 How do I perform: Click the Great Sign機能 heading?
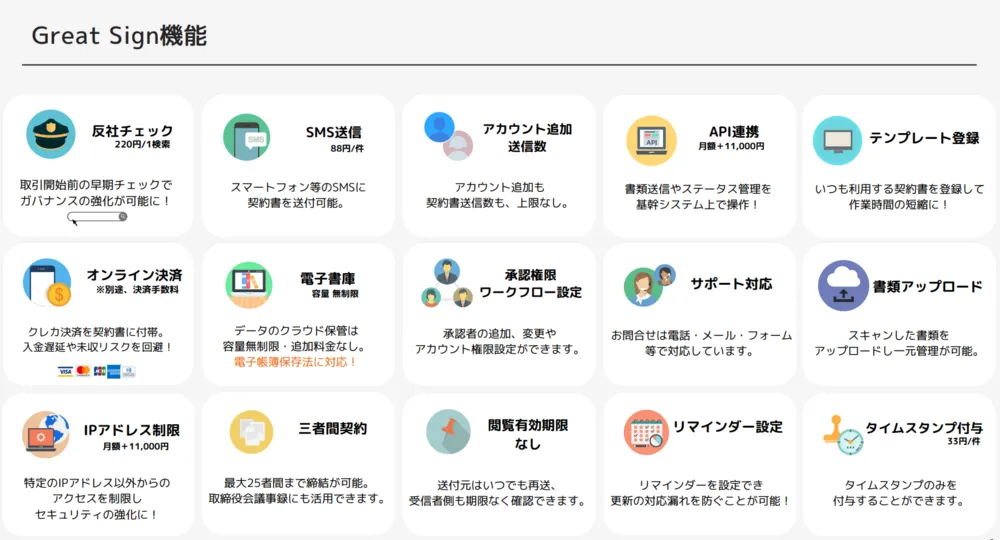(x=119, y=35)
